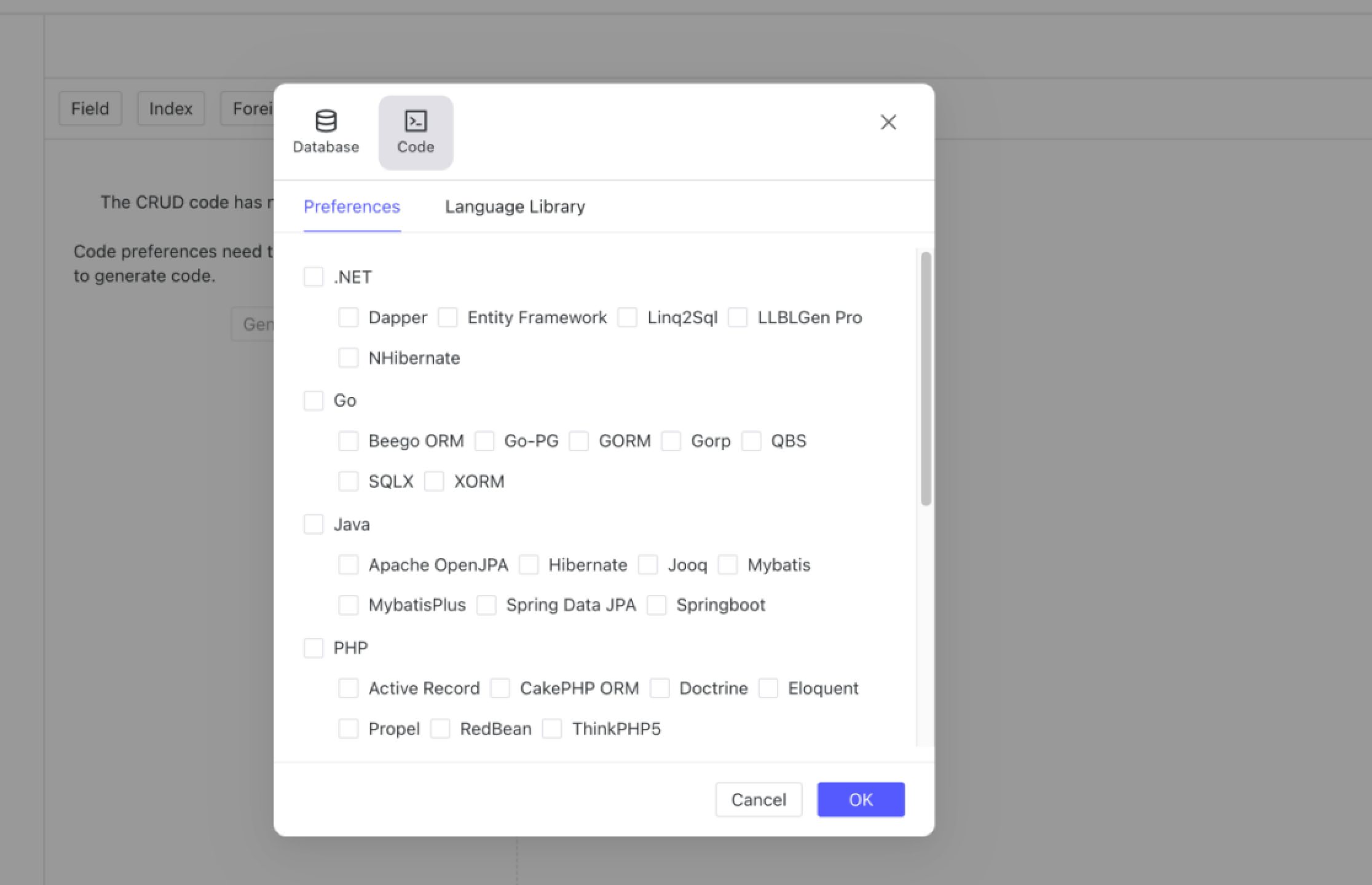
Task: Tick the Java language checkbox
Action: point(313,524)
